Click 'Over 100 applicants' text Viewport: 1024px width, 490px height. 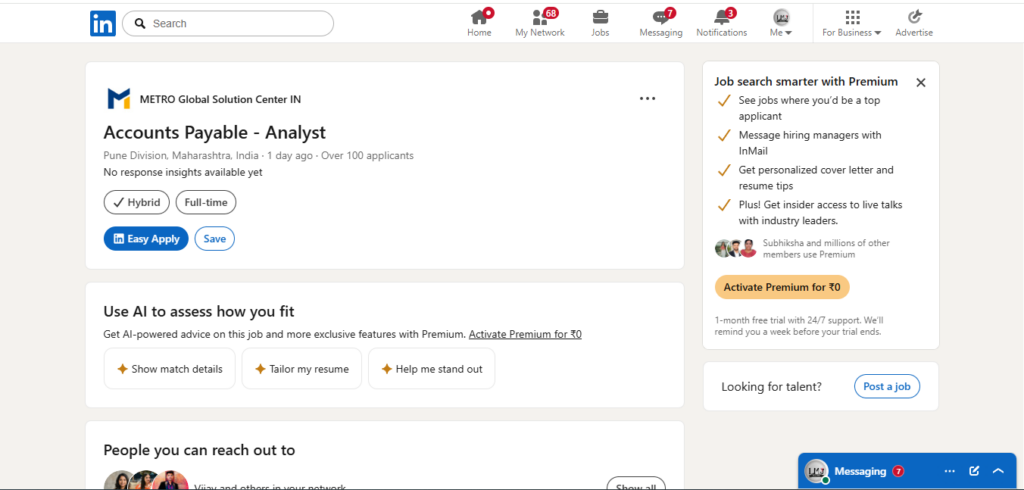tap(368, 155)
